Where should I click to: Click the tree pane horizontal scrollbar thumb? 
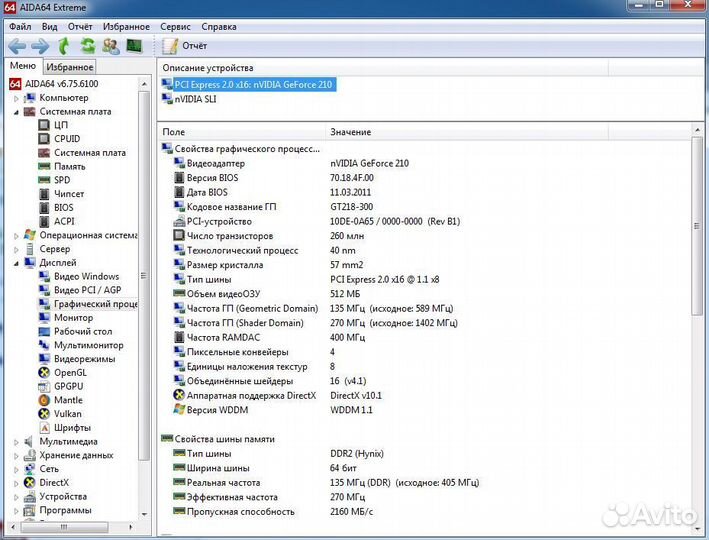pyautogui.click(x=64, y=527)
